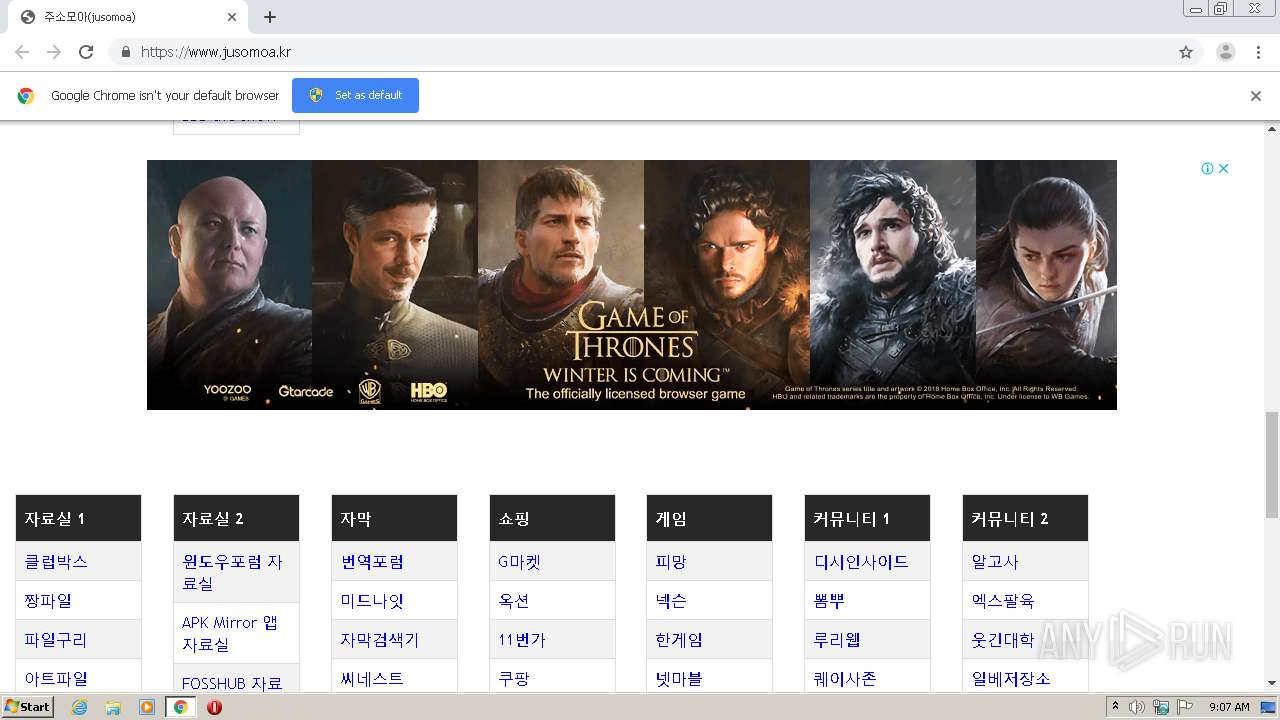Click the 게임 column header
The height and width of the screenshot is (720, 1280).
click(709, 518)
